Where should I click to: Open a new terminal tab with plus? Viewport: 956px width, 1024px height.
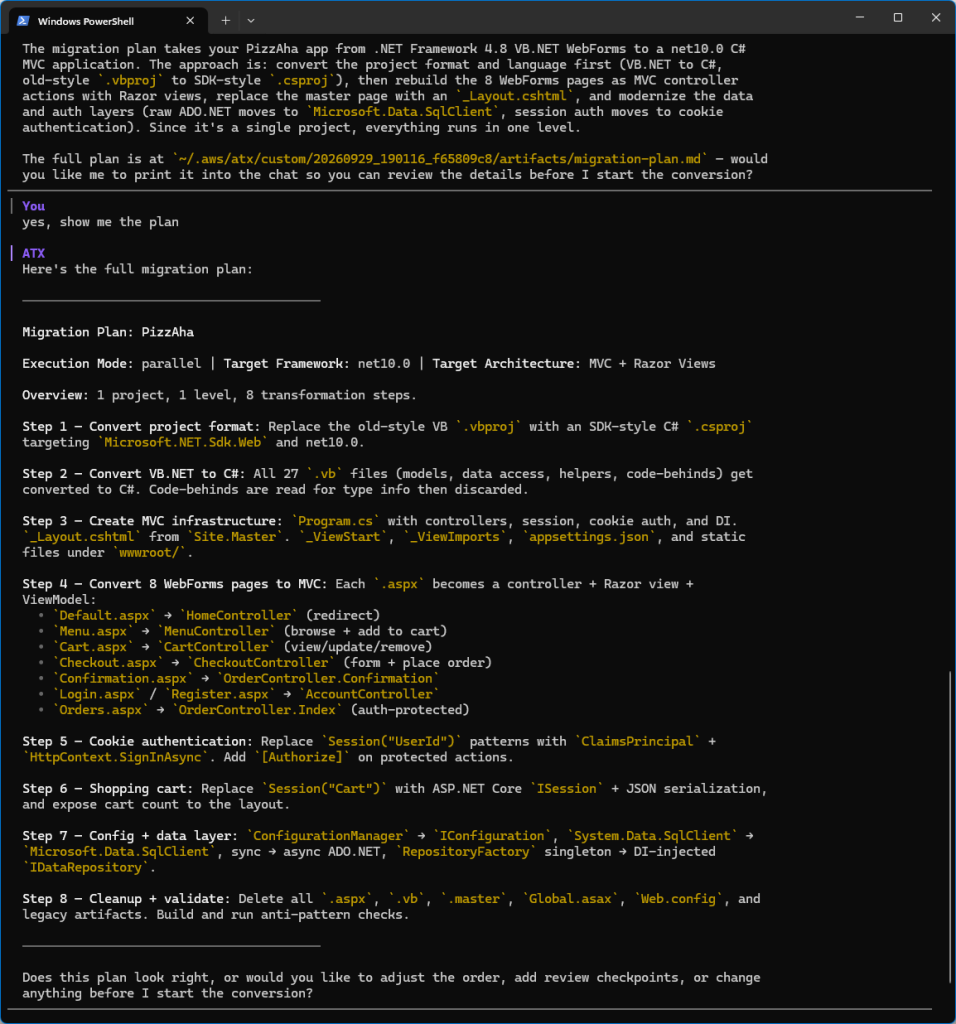pos(225,21)
